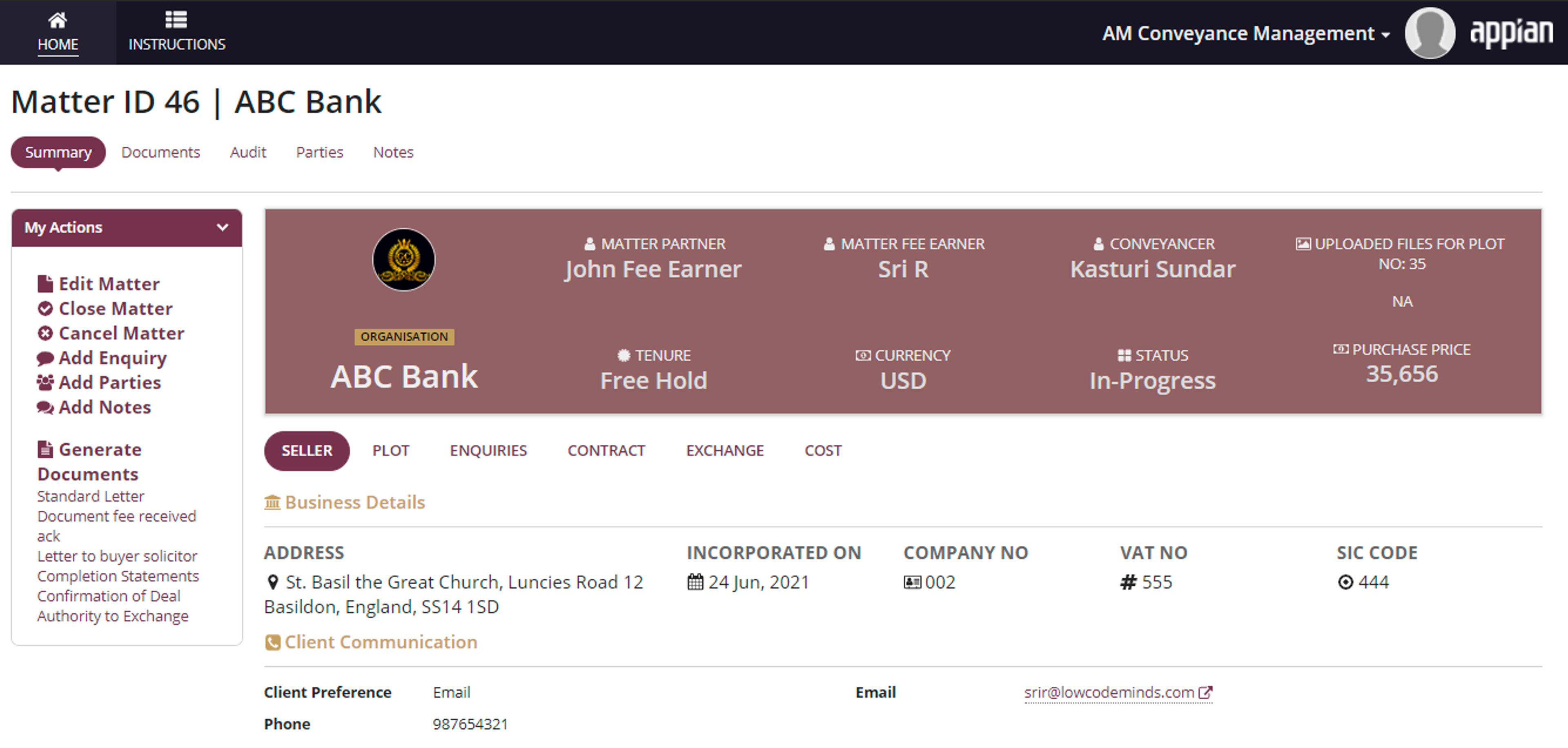Generate Document fee received ack
Screen dimensions: 1568x748
tap(117, 526)
